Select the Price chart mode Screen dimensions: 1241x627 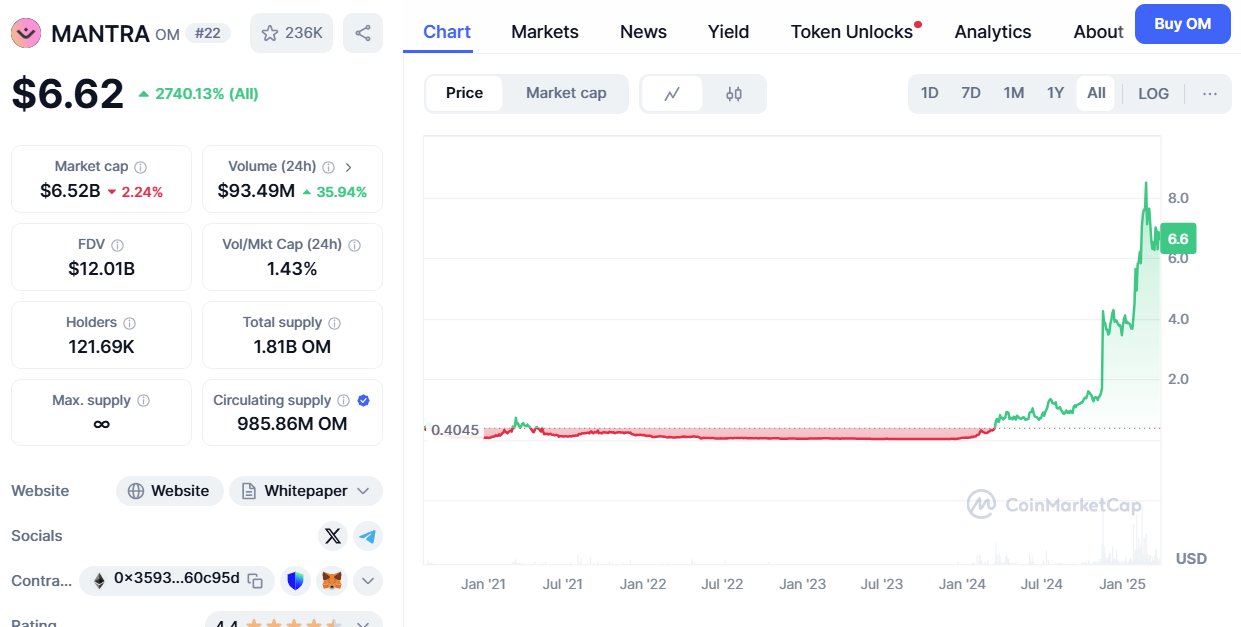[464, 93]
